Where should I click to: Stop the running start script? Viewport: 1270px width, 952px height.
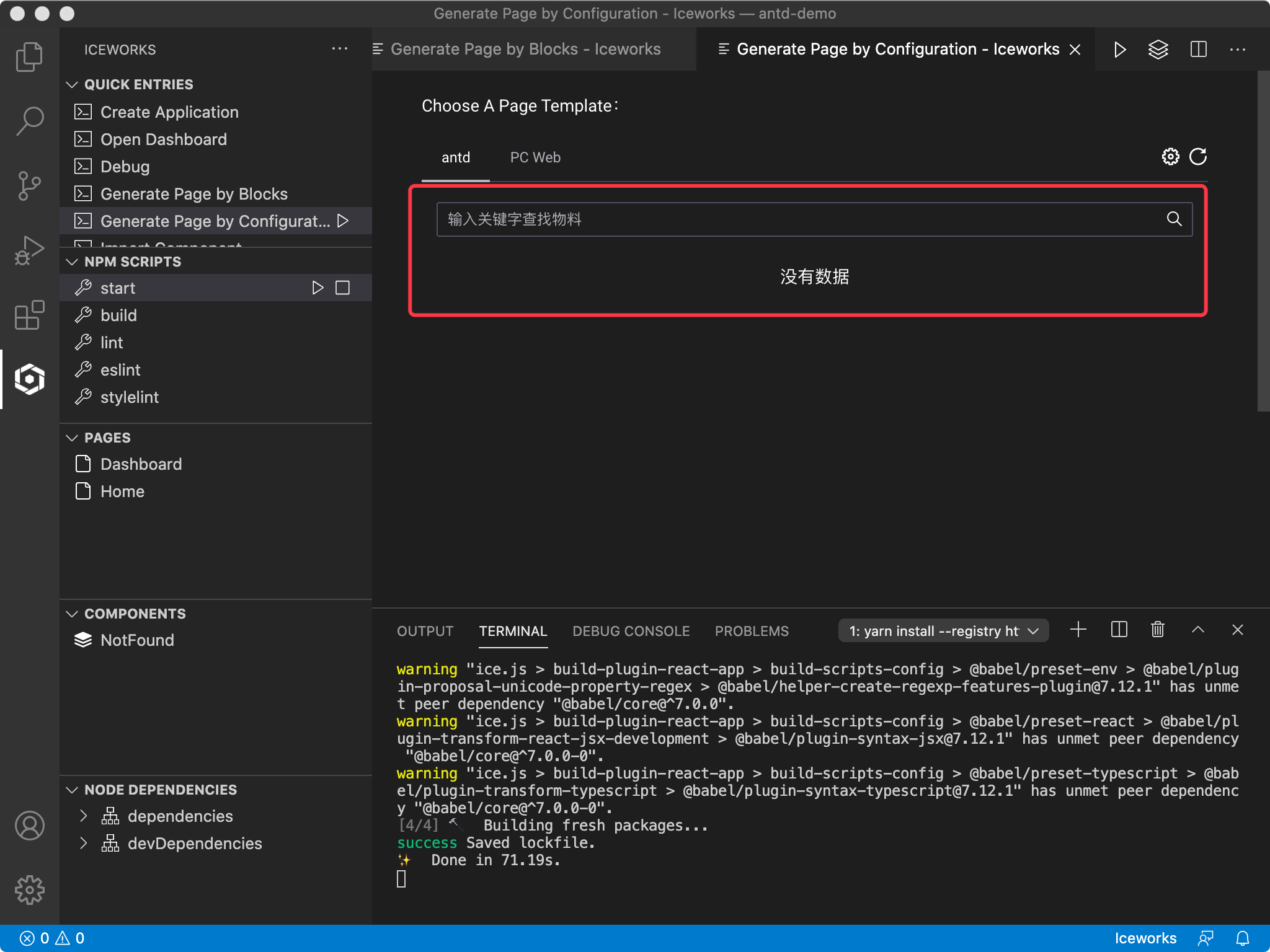coord(343,287)
